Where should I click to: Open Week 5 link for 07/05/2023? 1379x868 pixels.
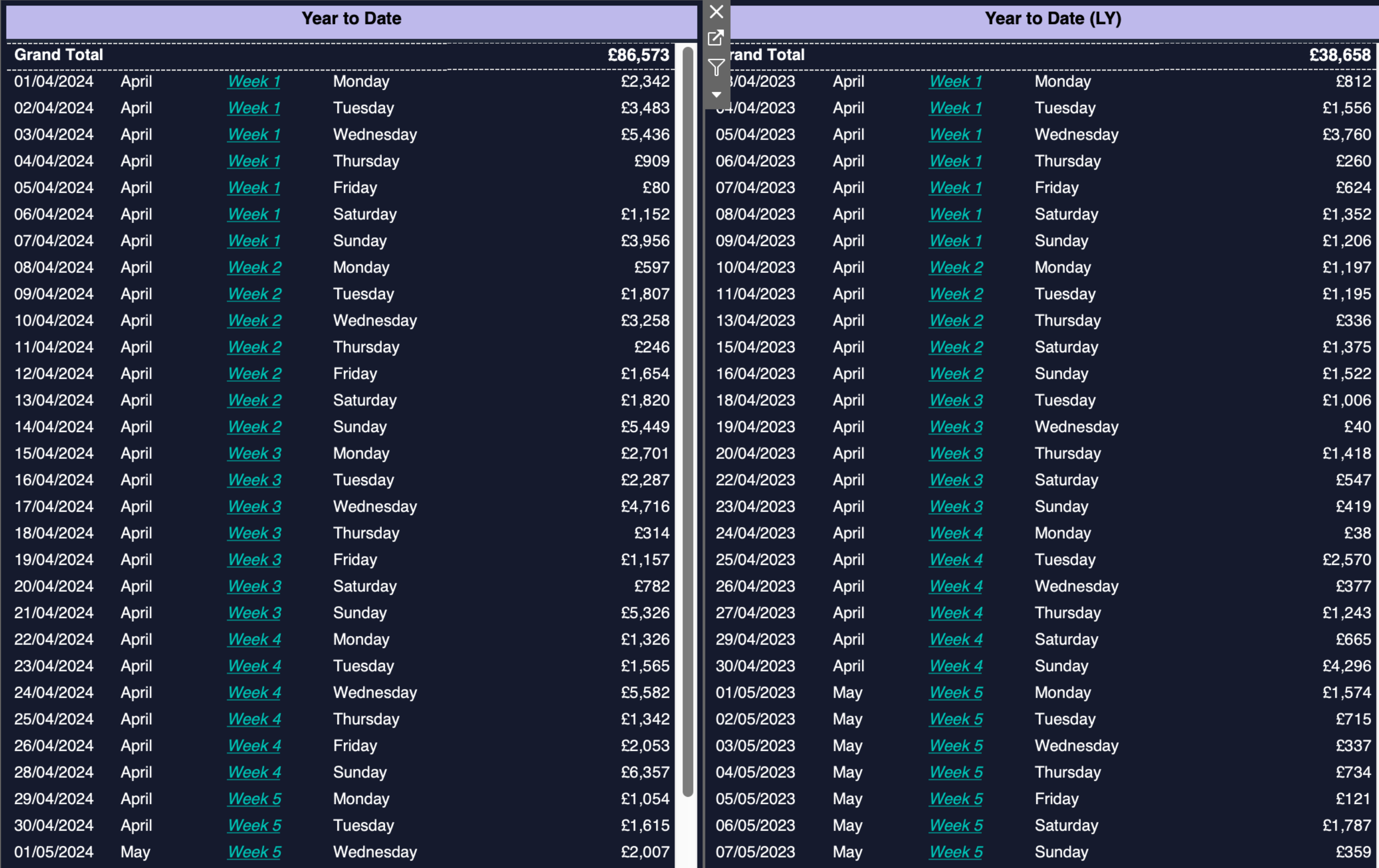pos(956,852)
